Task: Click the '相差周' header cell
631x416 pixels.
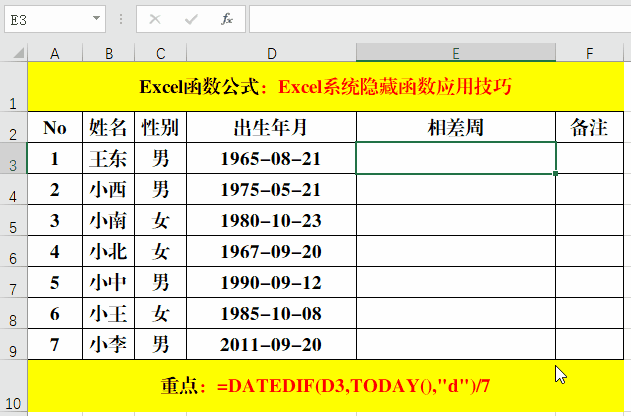Action: point(456,127)
